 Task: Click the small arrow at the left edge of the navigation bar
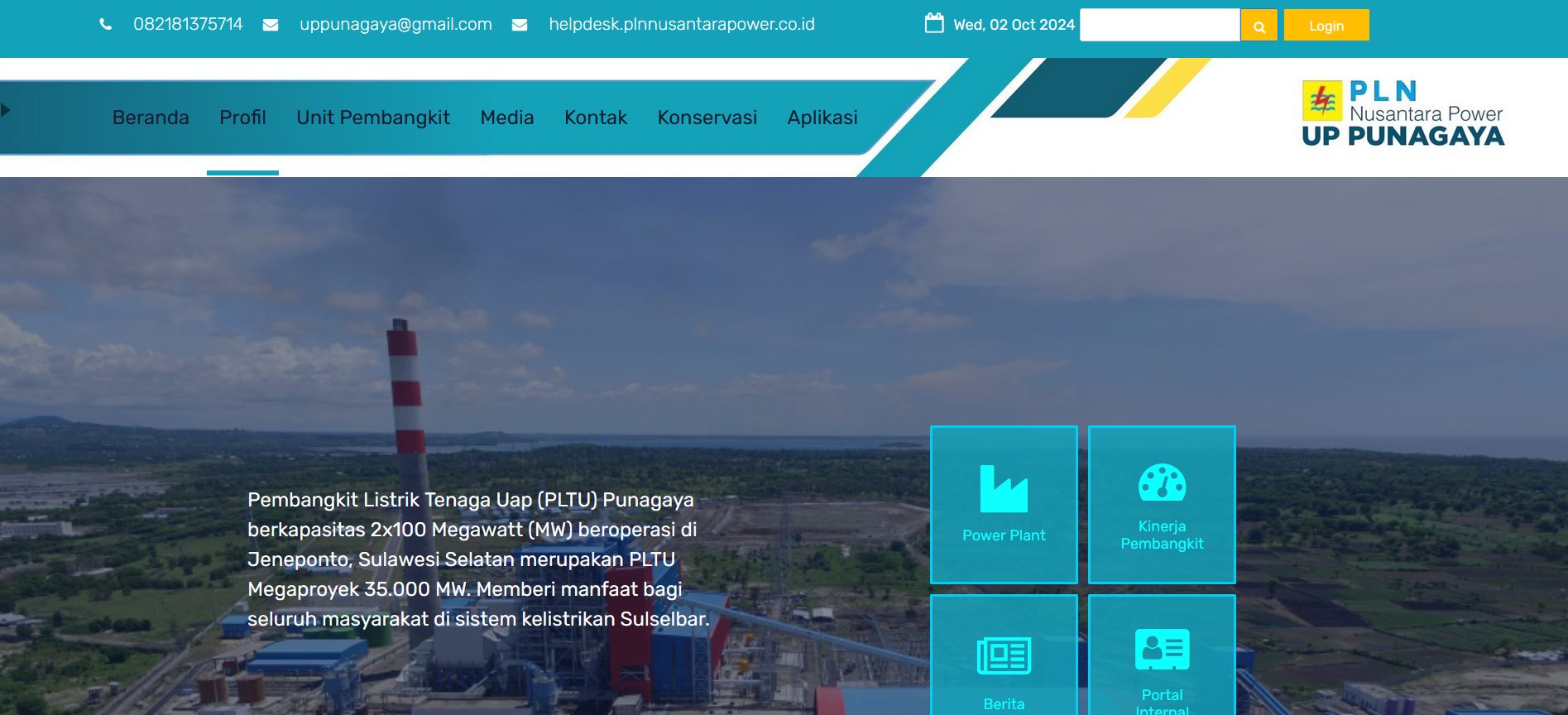(x=6, y=110)
